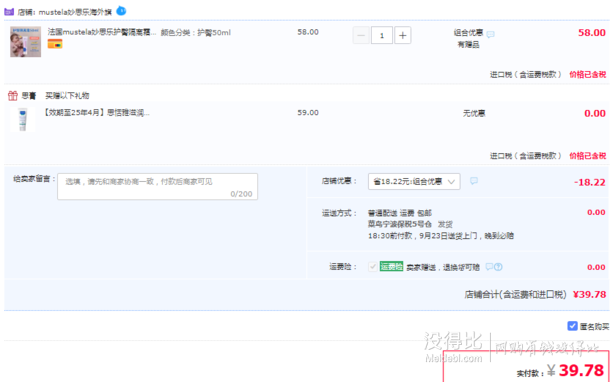Click the Tmall store icon beside the shop name
610x382 pixels.
click(9, 12)
